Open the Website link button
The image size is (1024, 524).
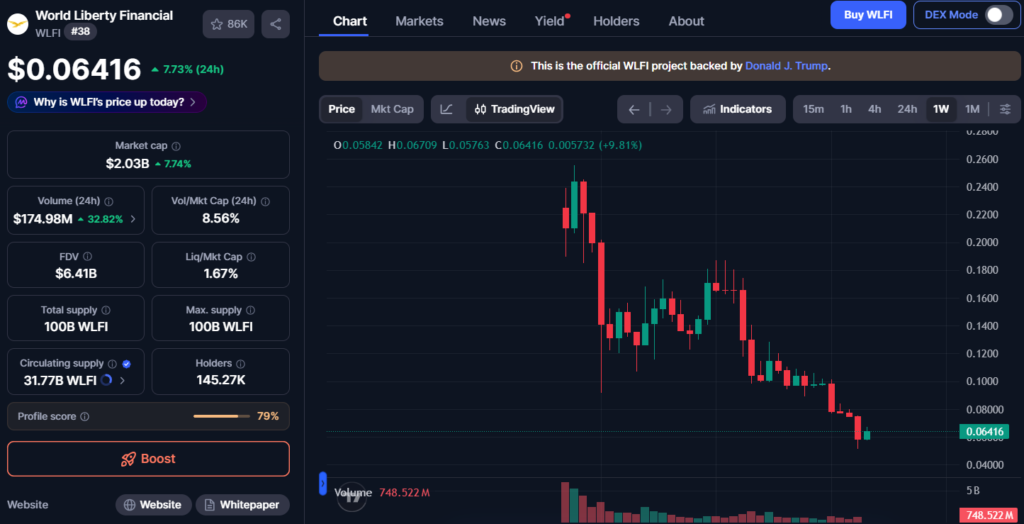click(153, 505)
